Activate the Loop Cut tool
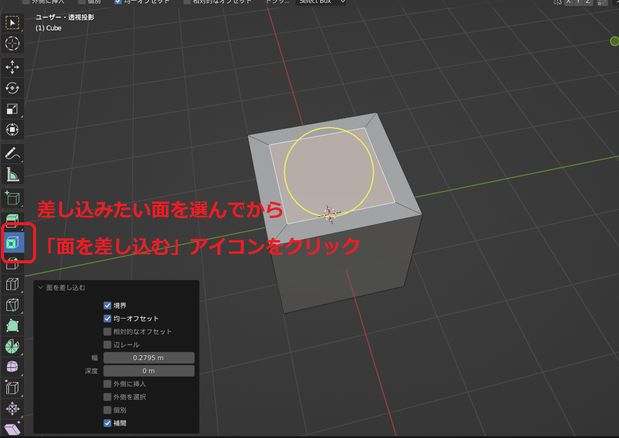This screenshot has width=619, height=438. point(12,284)
